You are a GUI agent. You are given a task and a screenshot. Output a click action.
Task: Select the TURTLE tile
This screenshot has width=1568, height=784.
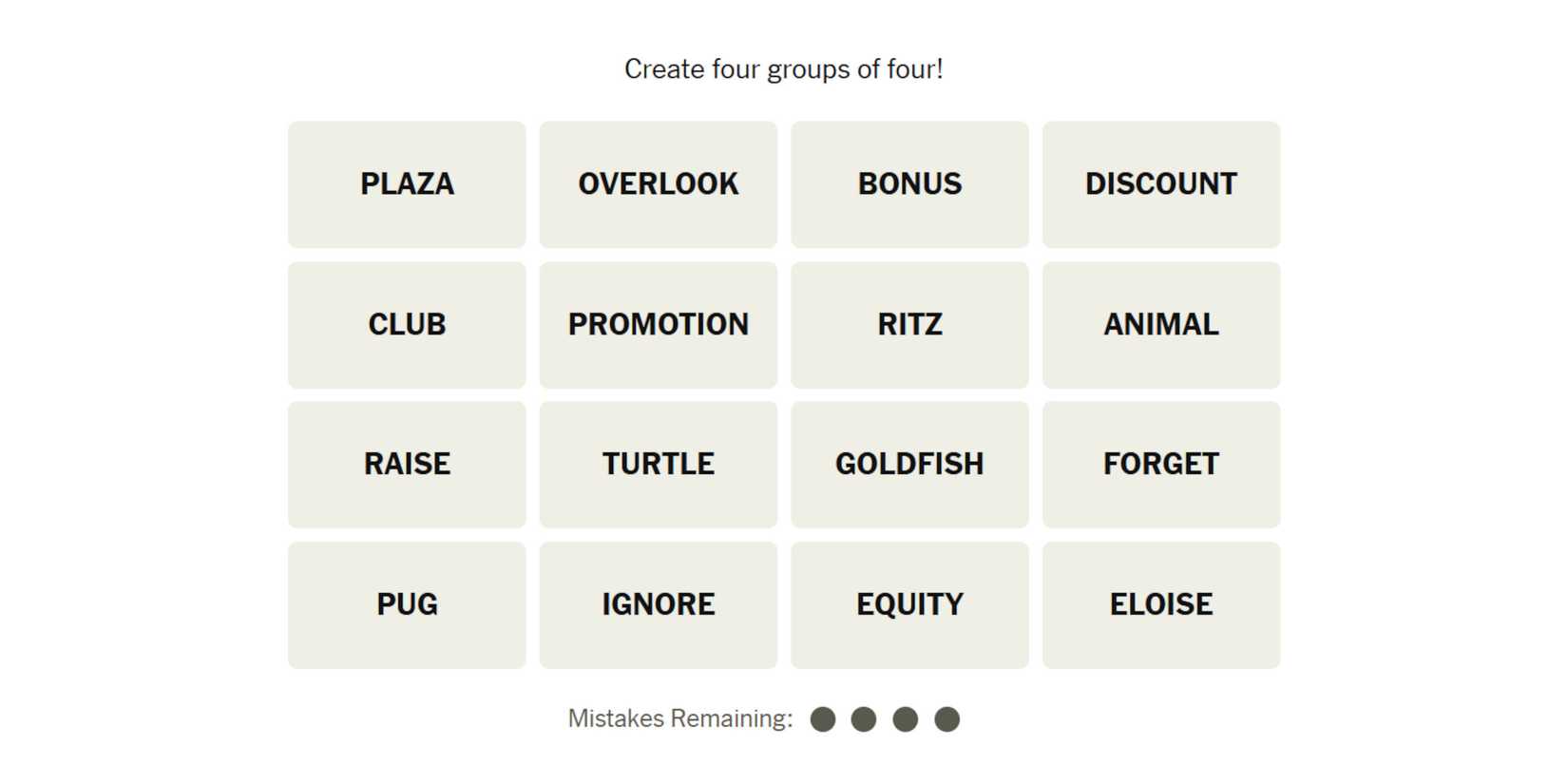pos(658,465)
